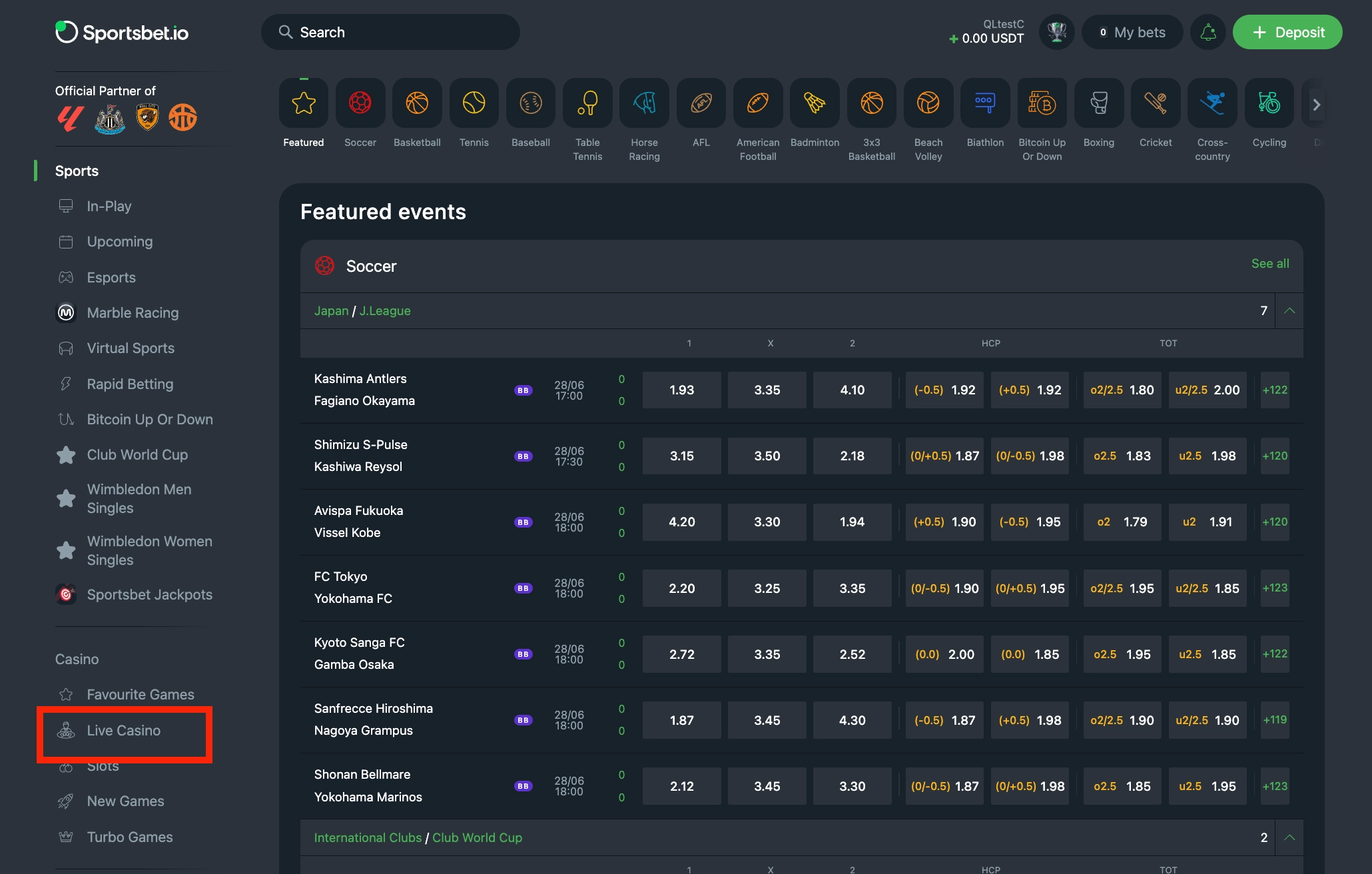Open the Kashima Antlers vs Fagiano Okayama match

[x=364, y=390]
